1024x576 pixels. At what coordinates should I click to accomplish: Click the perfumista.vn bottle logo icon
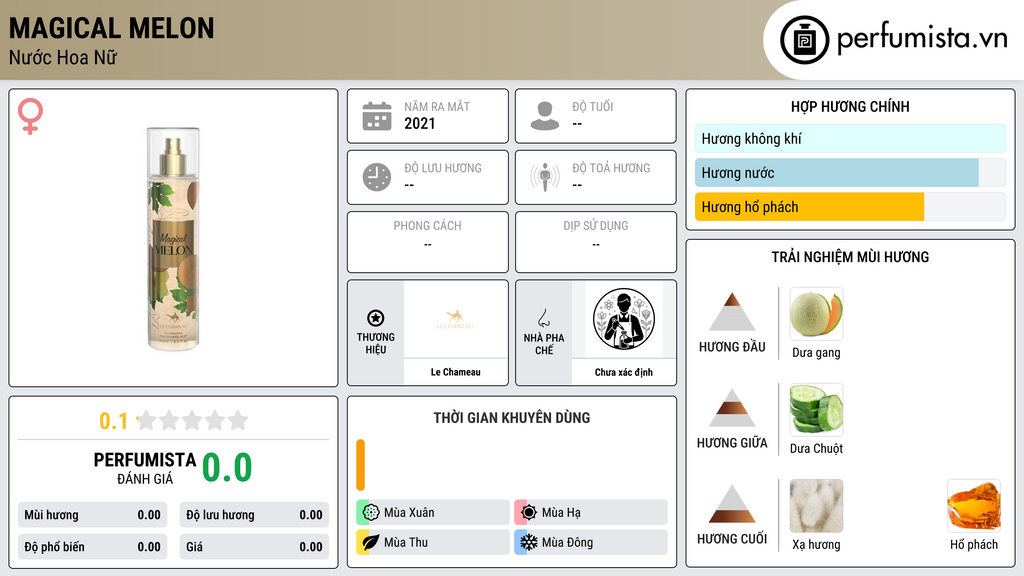point(804,40)
